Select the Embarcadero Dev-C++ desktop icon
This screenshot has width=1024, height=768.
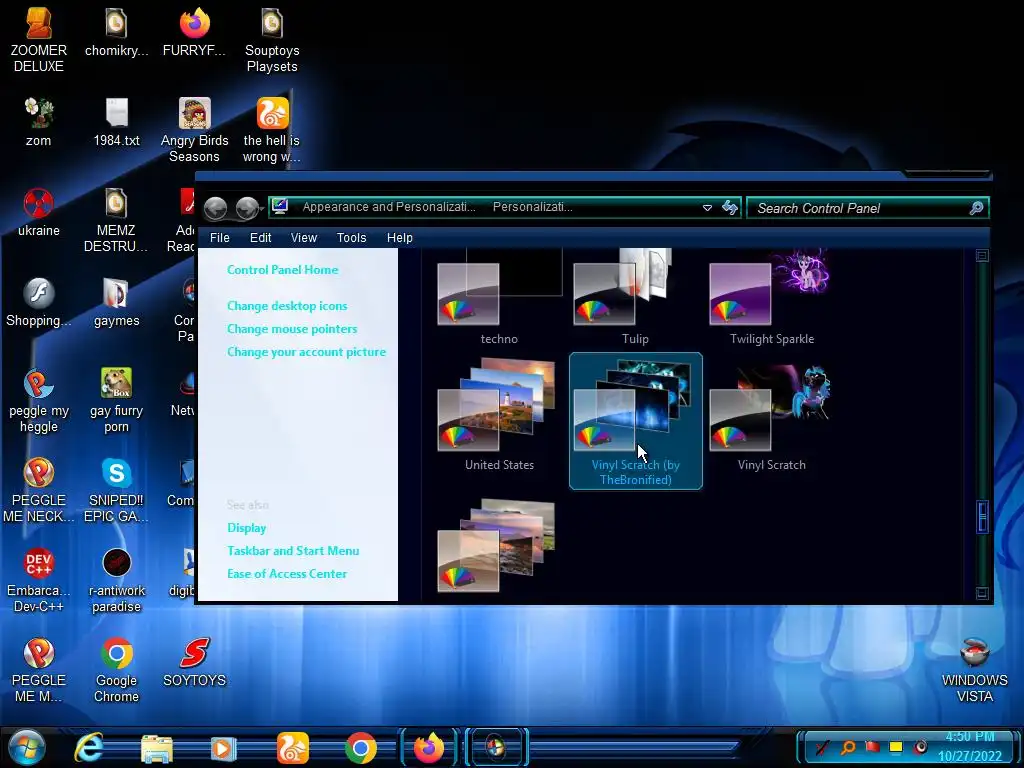[x=39, y=581]
